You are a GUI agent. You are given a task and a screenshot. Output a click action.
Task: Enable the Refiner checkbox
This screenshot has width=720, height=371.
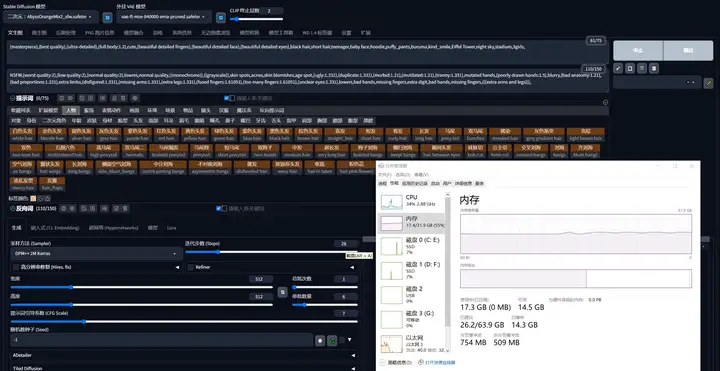click(x=191, y=267)
